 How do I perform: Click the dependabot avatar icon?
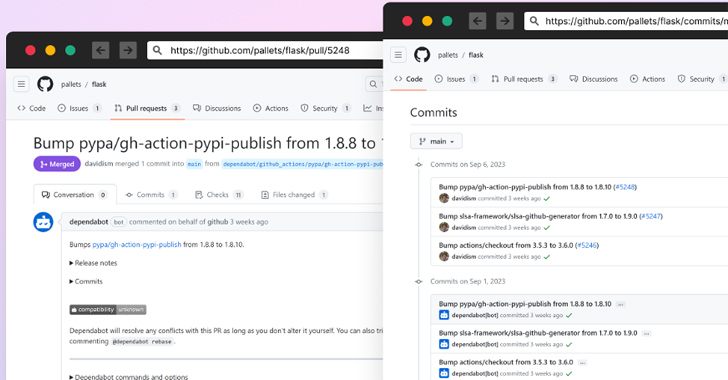pos(43,222)
